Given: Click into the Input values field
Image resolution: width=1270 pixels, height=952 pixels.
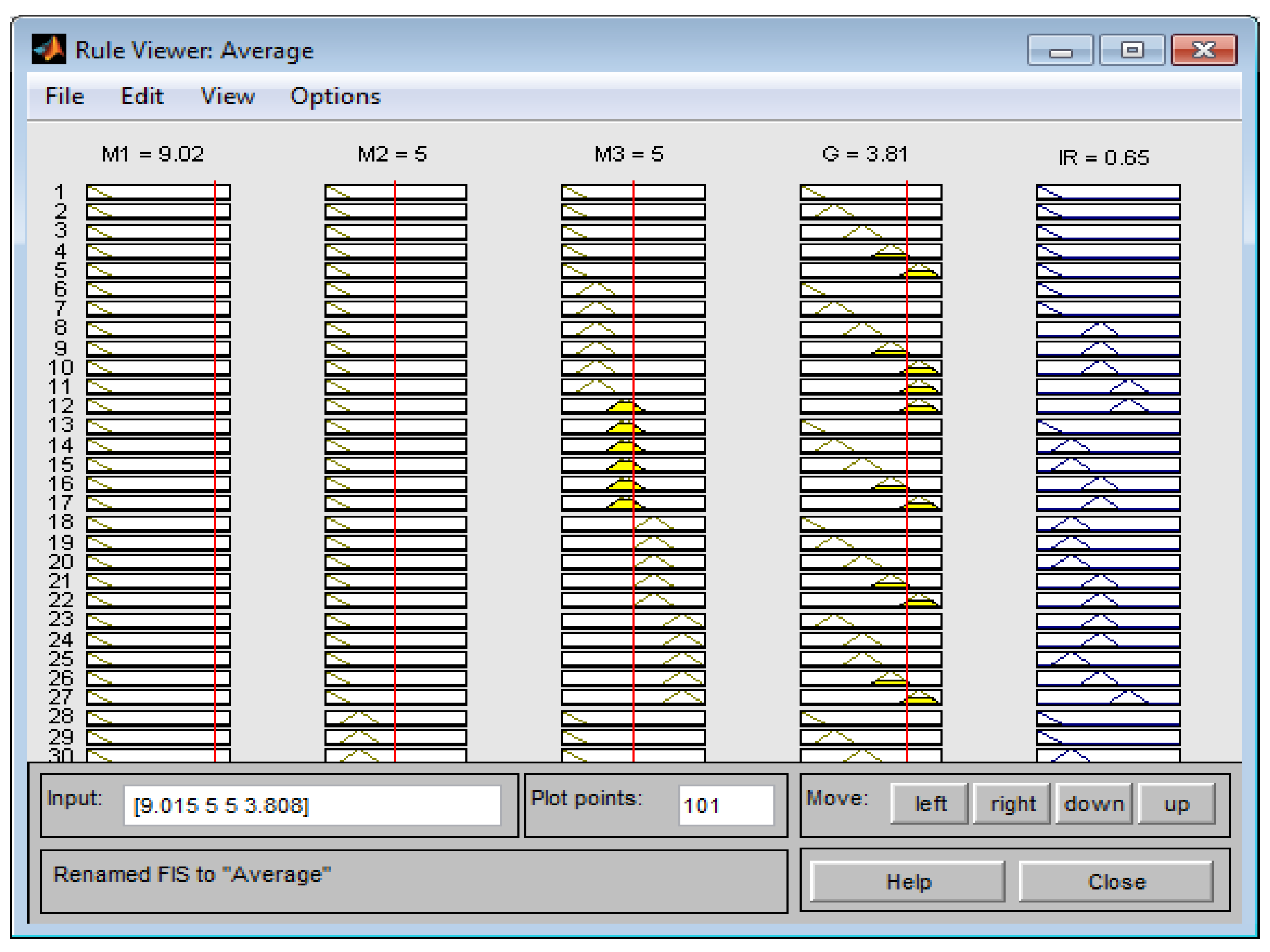Looking at the screenshot, I should coord(312,805).
